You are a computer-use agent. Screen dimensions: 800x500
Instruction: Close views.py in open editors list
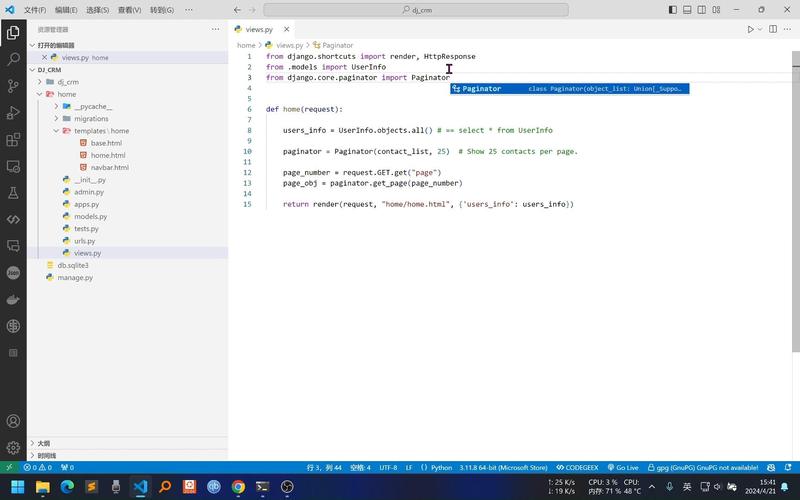tap(44, 58)
